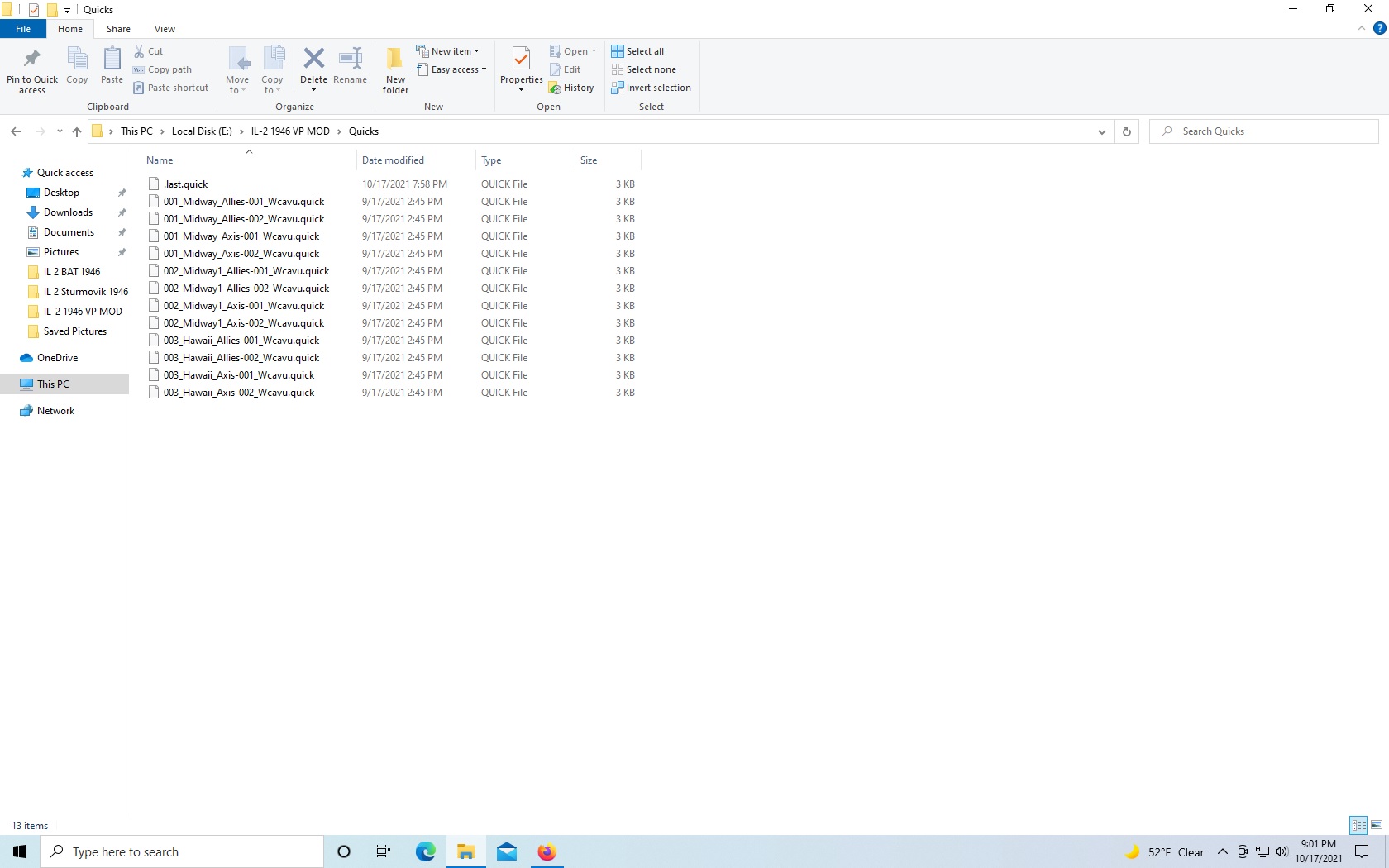Switch to the Share ribbon tab
1389x868 pixels.
(x=118, y=29)
